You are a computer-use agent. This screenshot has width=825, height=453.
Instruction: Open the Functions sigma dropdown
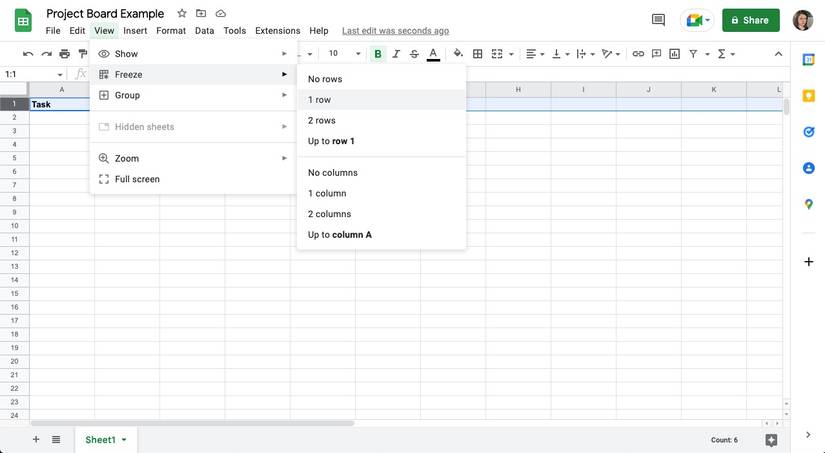pyautogui.click(x=726, y=54)
